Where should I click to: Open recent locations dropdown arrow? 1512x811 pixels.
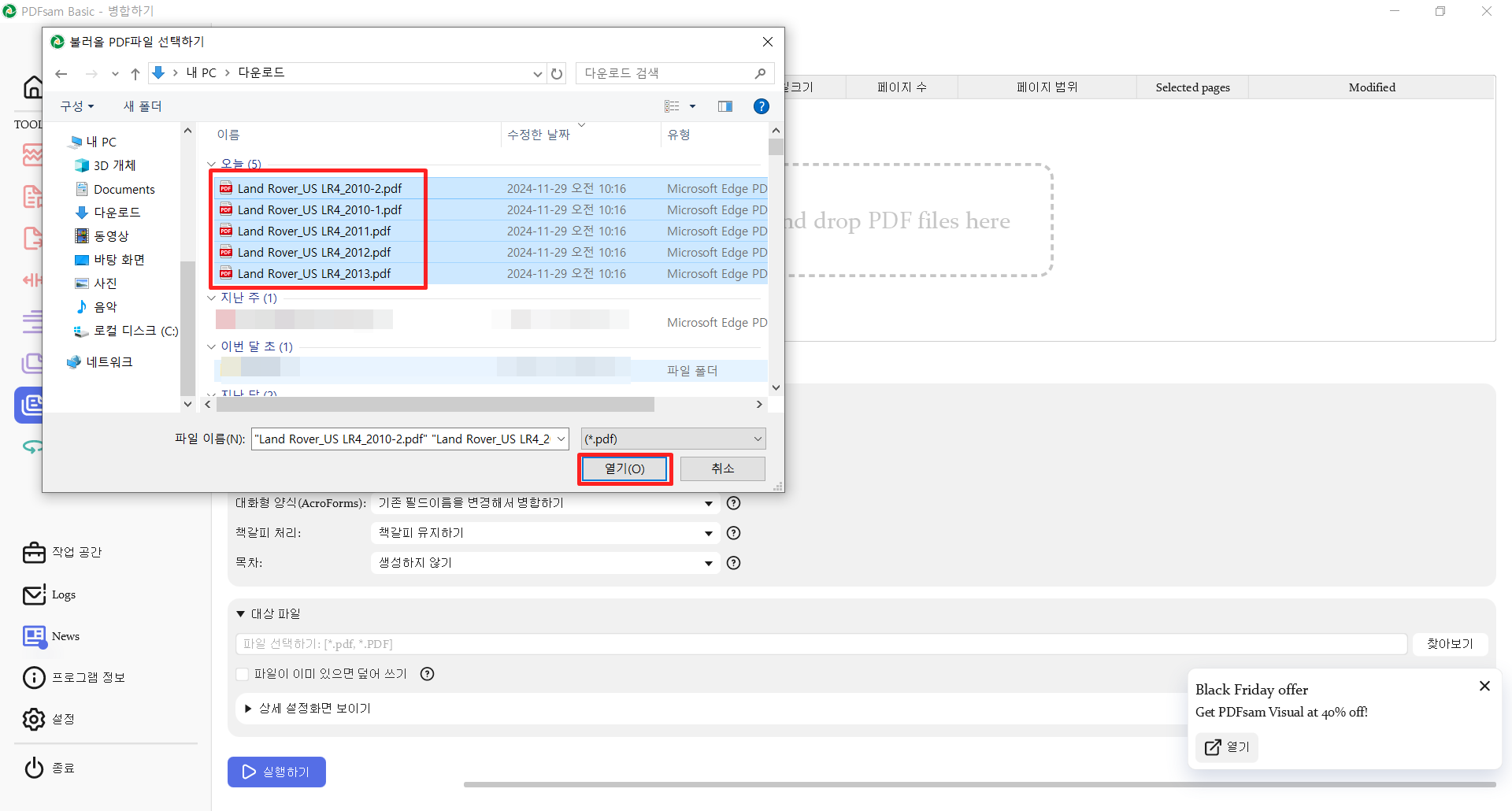(115, 73)
